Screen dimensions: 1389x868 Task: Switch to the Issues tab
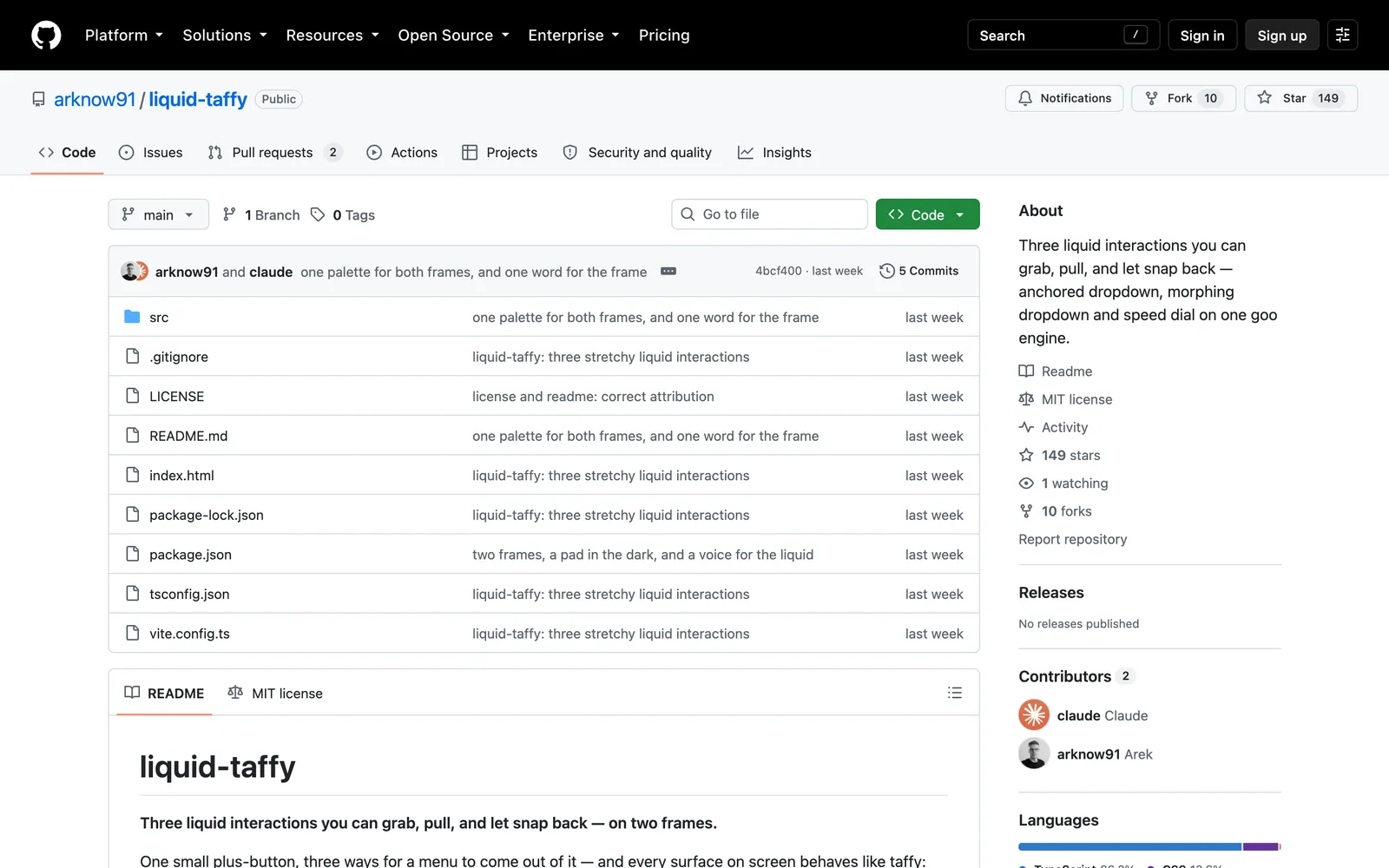151,153
